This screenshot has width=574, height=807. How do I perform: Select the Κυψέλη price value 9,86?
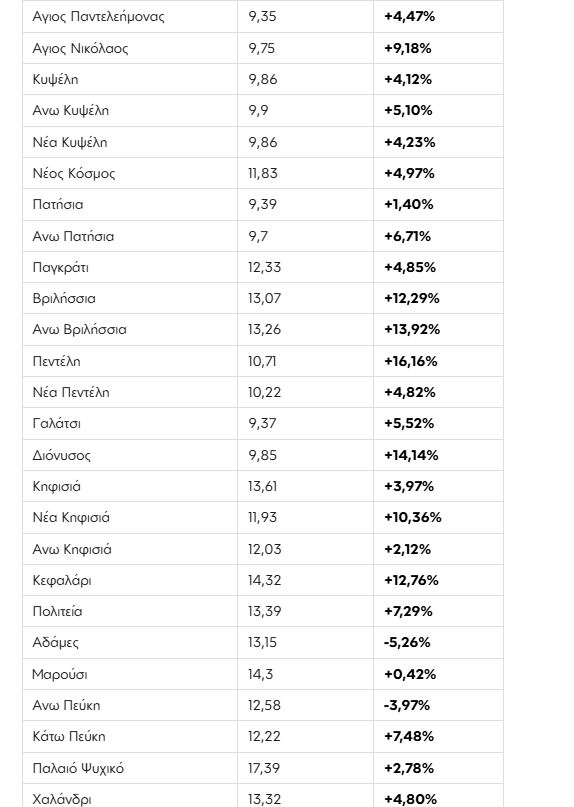point(263,79)
